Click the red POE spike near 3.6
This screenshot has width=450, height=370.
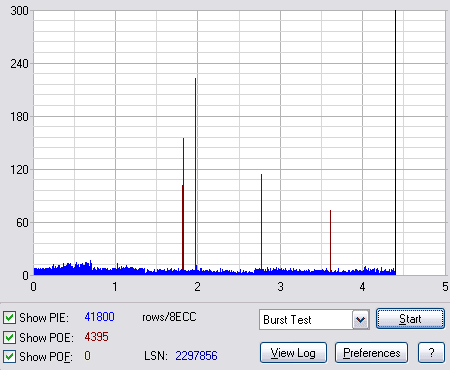click(x=330, y=240)
